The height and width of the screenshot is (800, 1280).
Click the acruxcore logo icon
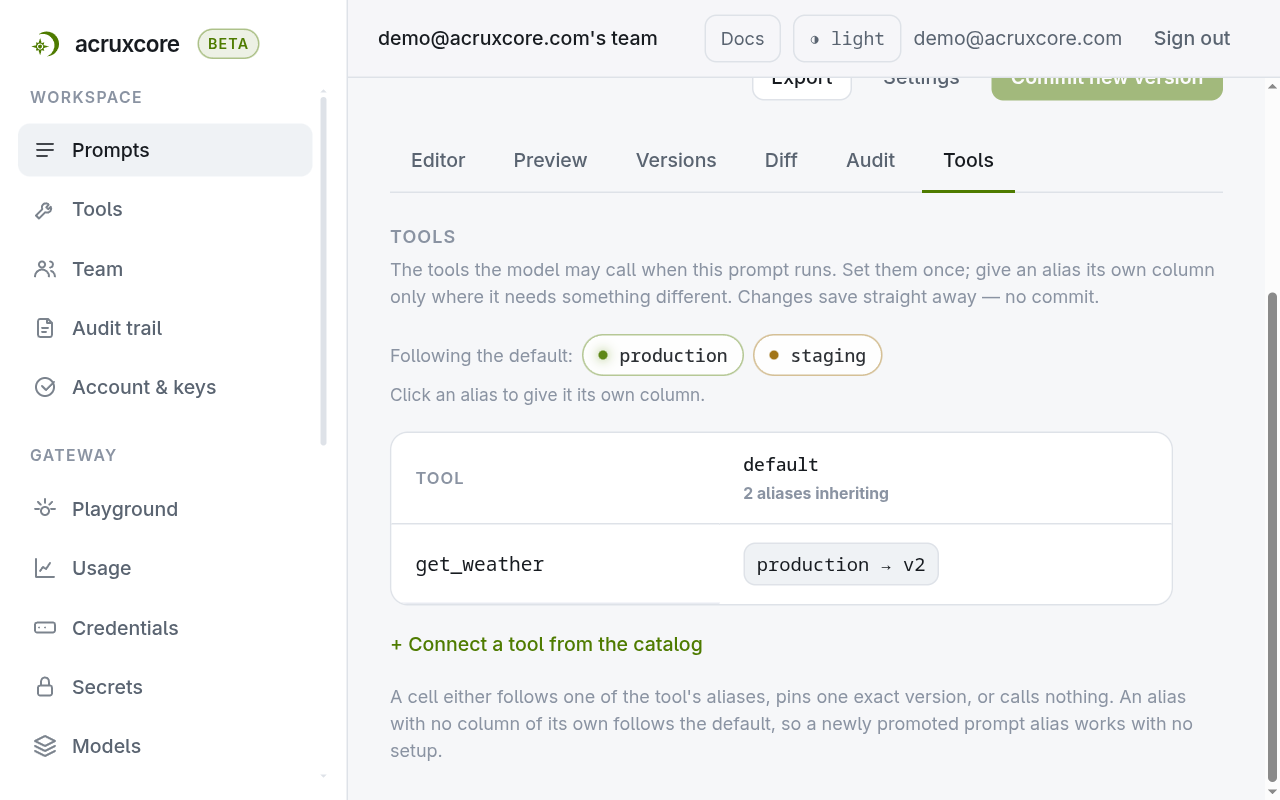46,44
